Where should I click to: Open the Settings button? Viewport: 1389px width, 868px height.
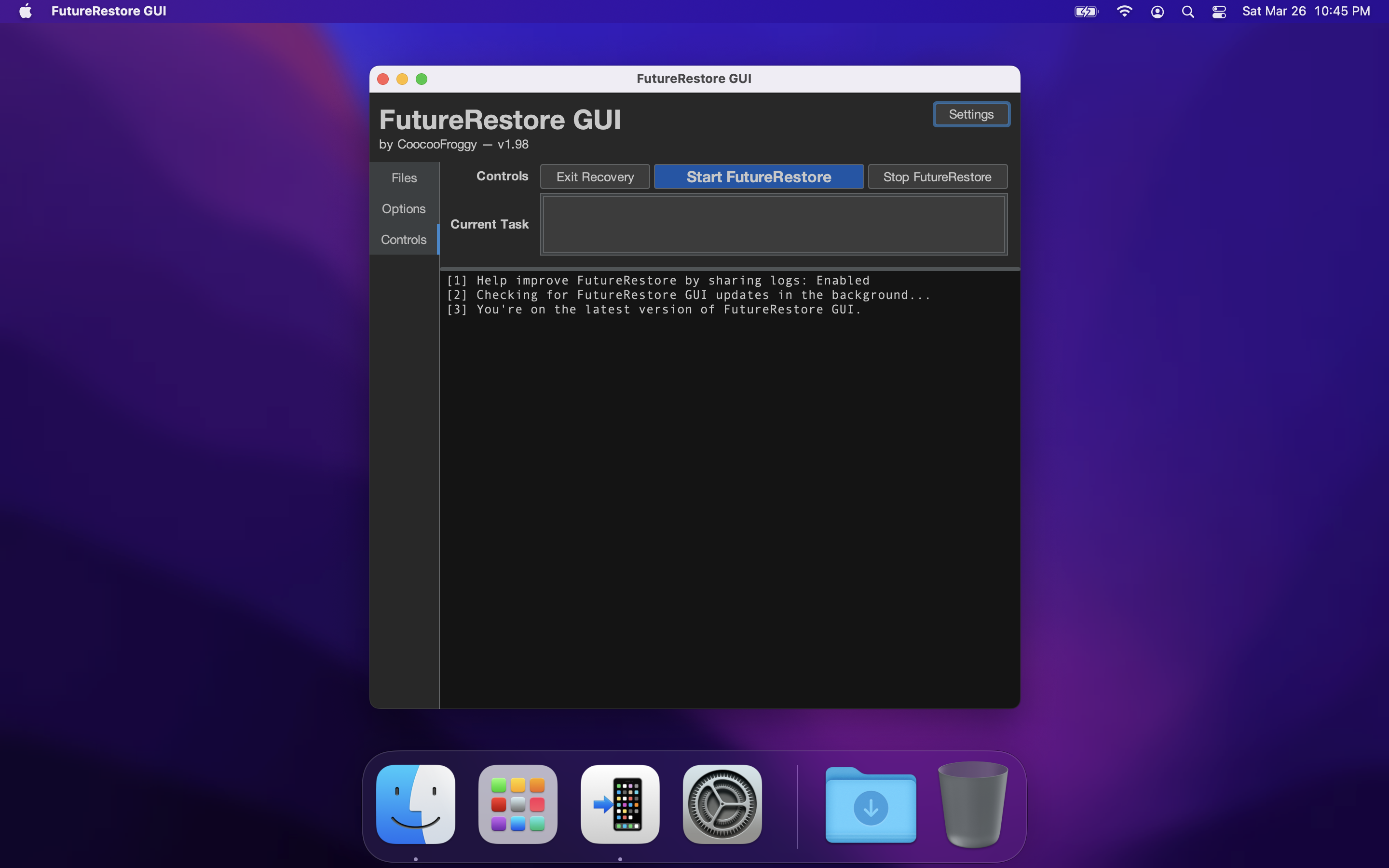click(x=970, y=114)
